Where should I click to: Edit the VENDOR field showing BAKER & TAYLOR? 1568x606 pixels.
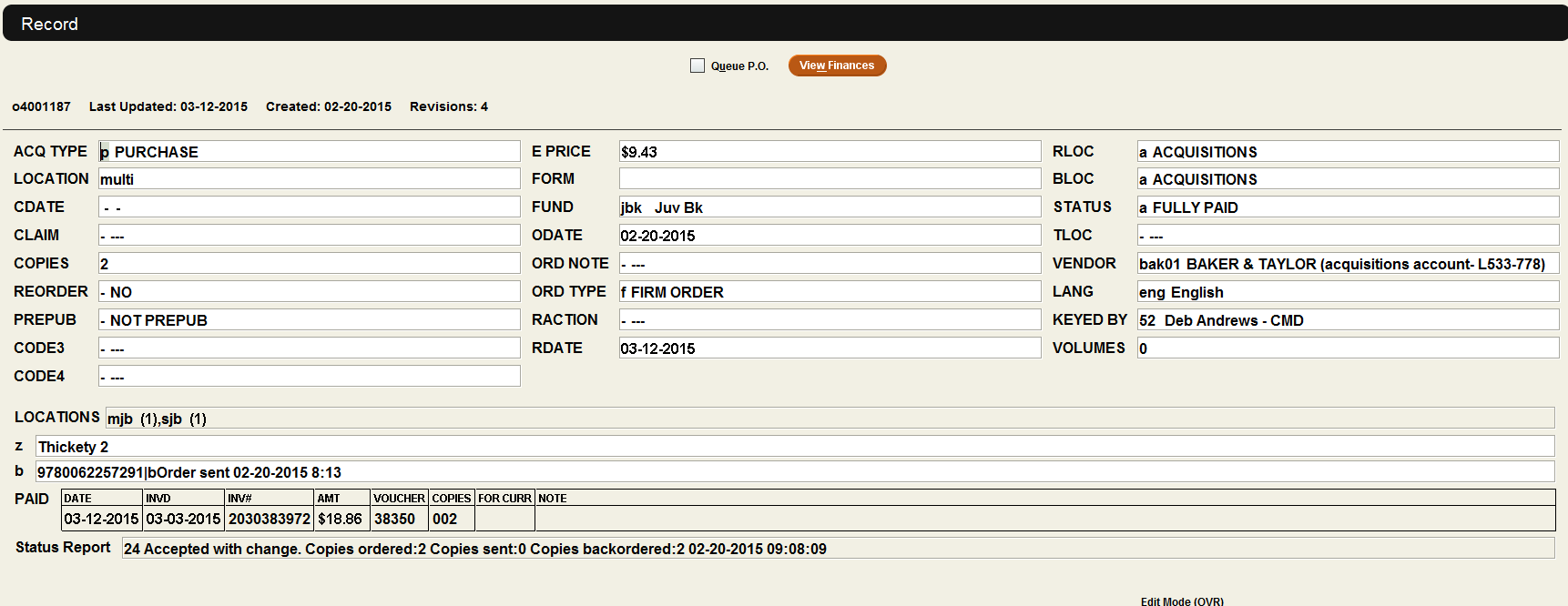coord(1348,263)
